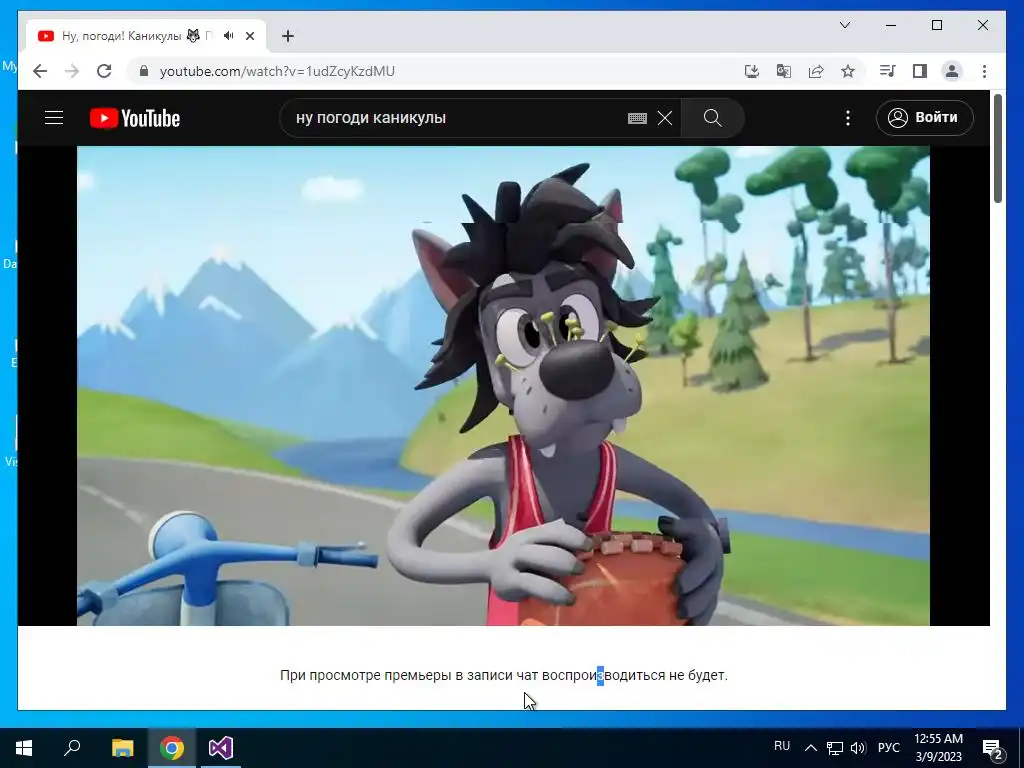Go back to previous page

40,71
